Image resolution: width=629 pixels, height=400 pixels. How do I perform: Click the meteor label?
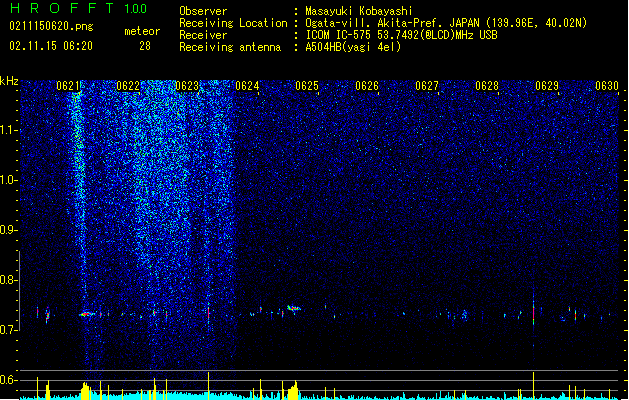[x=142, y=31]
